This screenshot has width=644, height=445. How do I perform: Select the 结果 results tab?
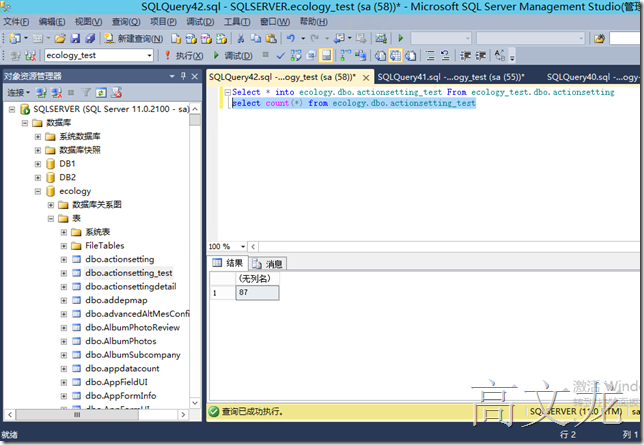[228, 263]
